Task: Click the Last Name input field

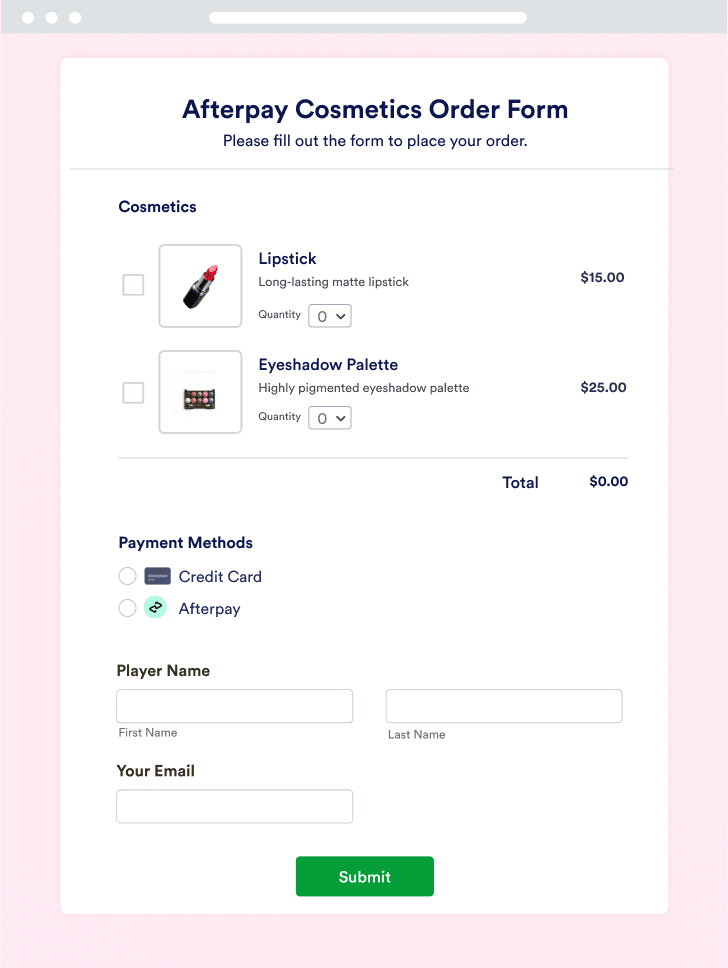Action: [x=503, y=706]
